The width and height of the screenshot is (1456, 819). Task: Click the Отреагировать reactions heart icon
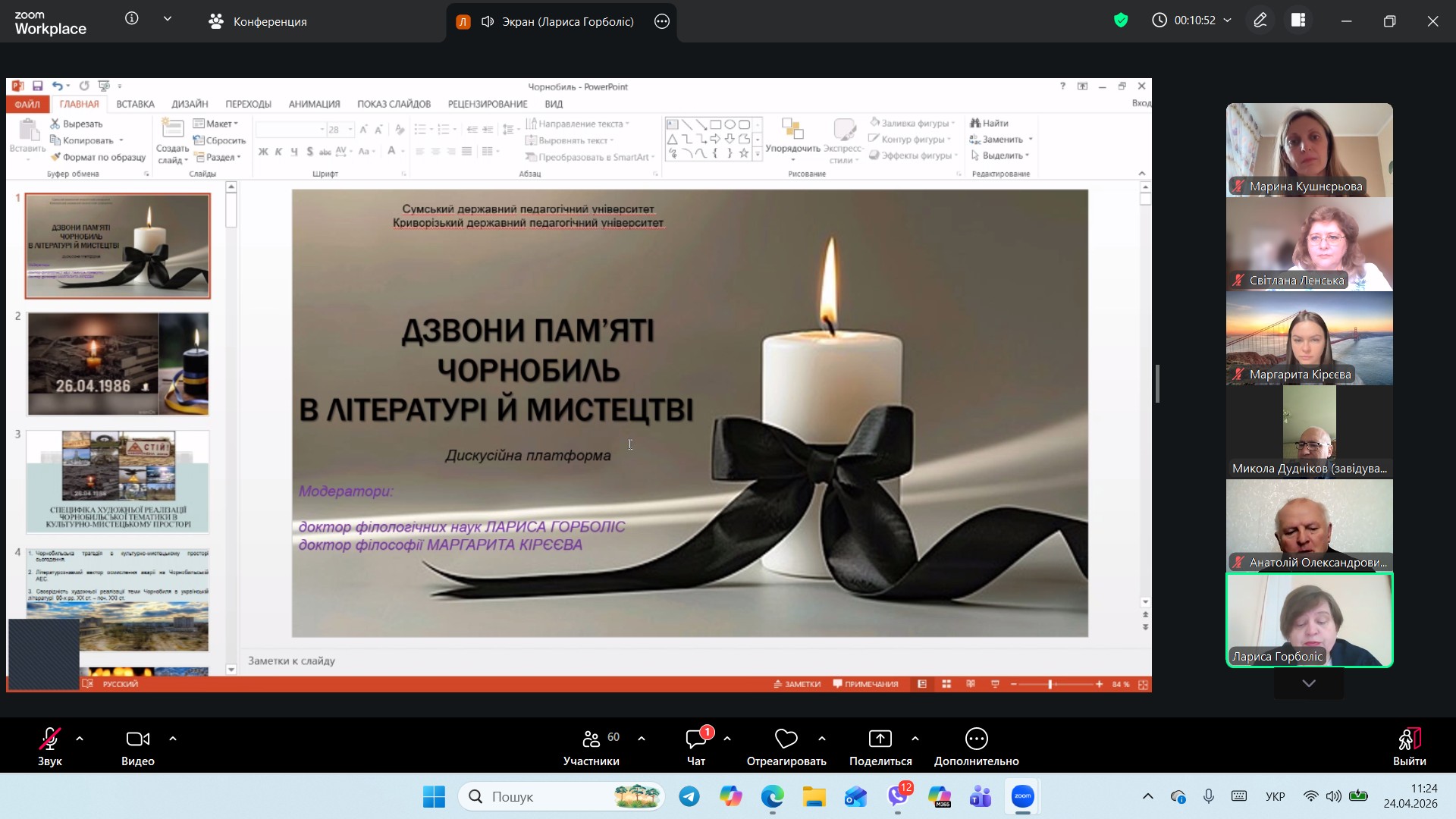point(786,739)
